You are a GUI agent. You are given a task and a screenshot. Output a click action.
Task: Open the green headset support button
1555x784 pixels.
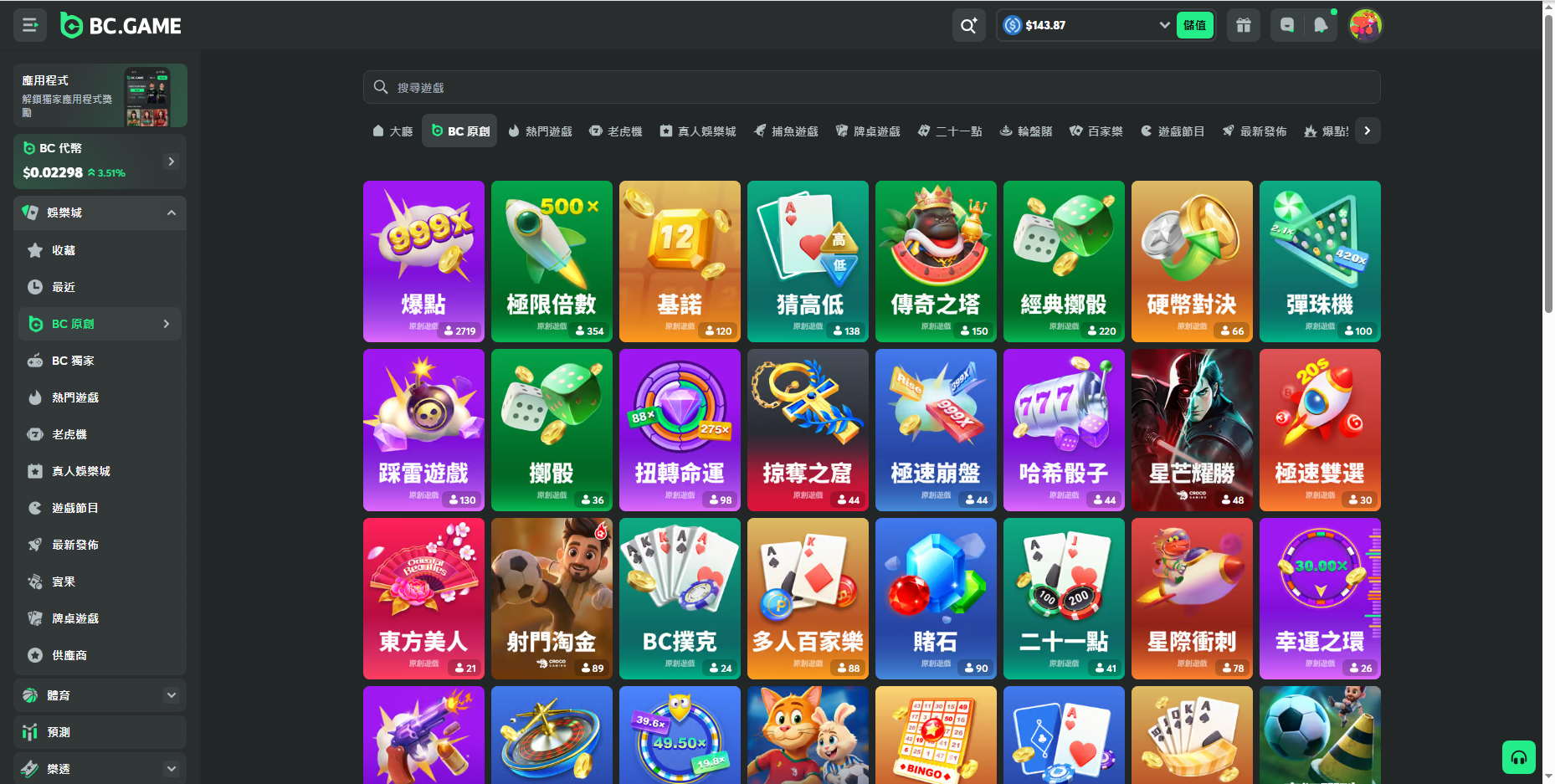pos(1518,757)
